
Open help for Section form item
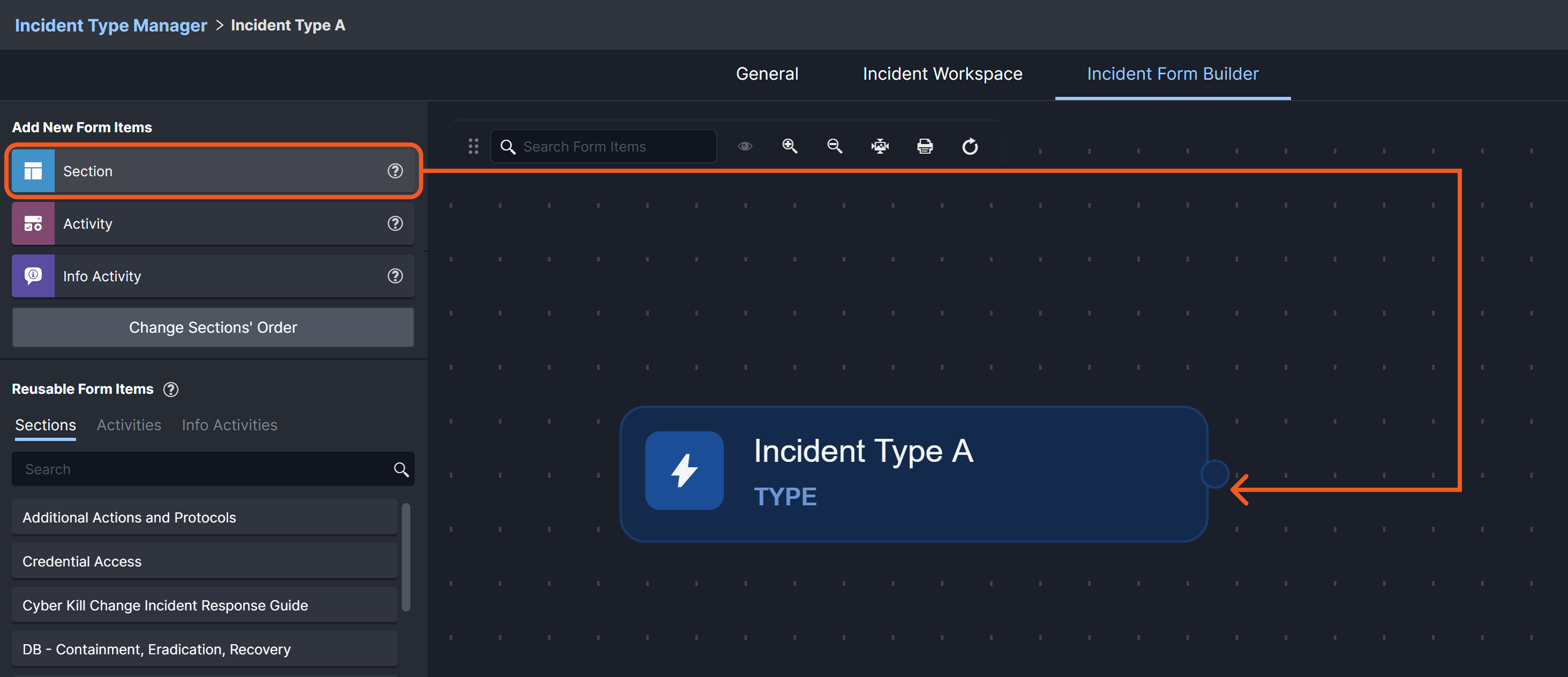tap(395, 171)
